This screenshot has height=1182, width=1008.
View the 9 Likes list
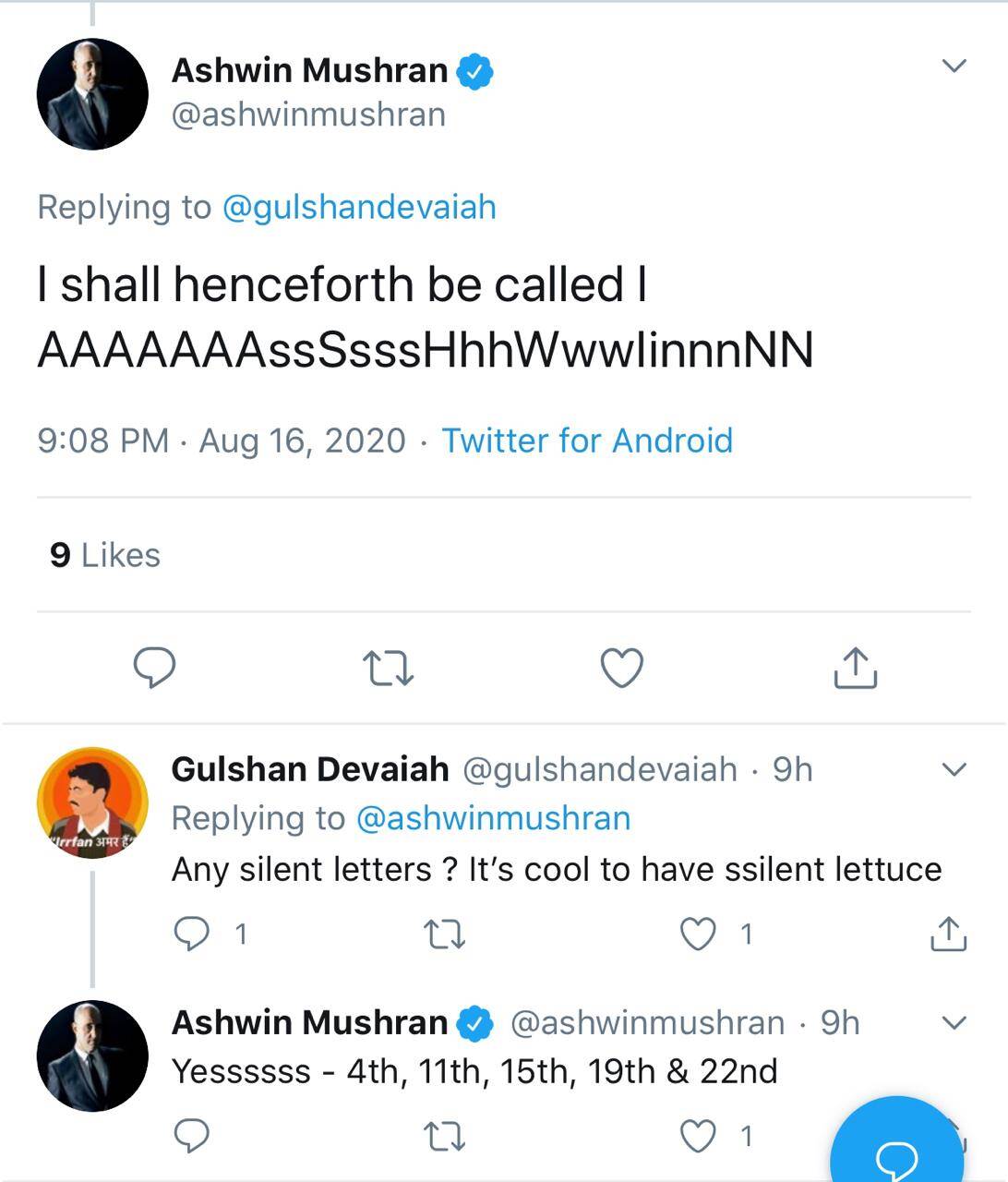[x=105, y=555]
